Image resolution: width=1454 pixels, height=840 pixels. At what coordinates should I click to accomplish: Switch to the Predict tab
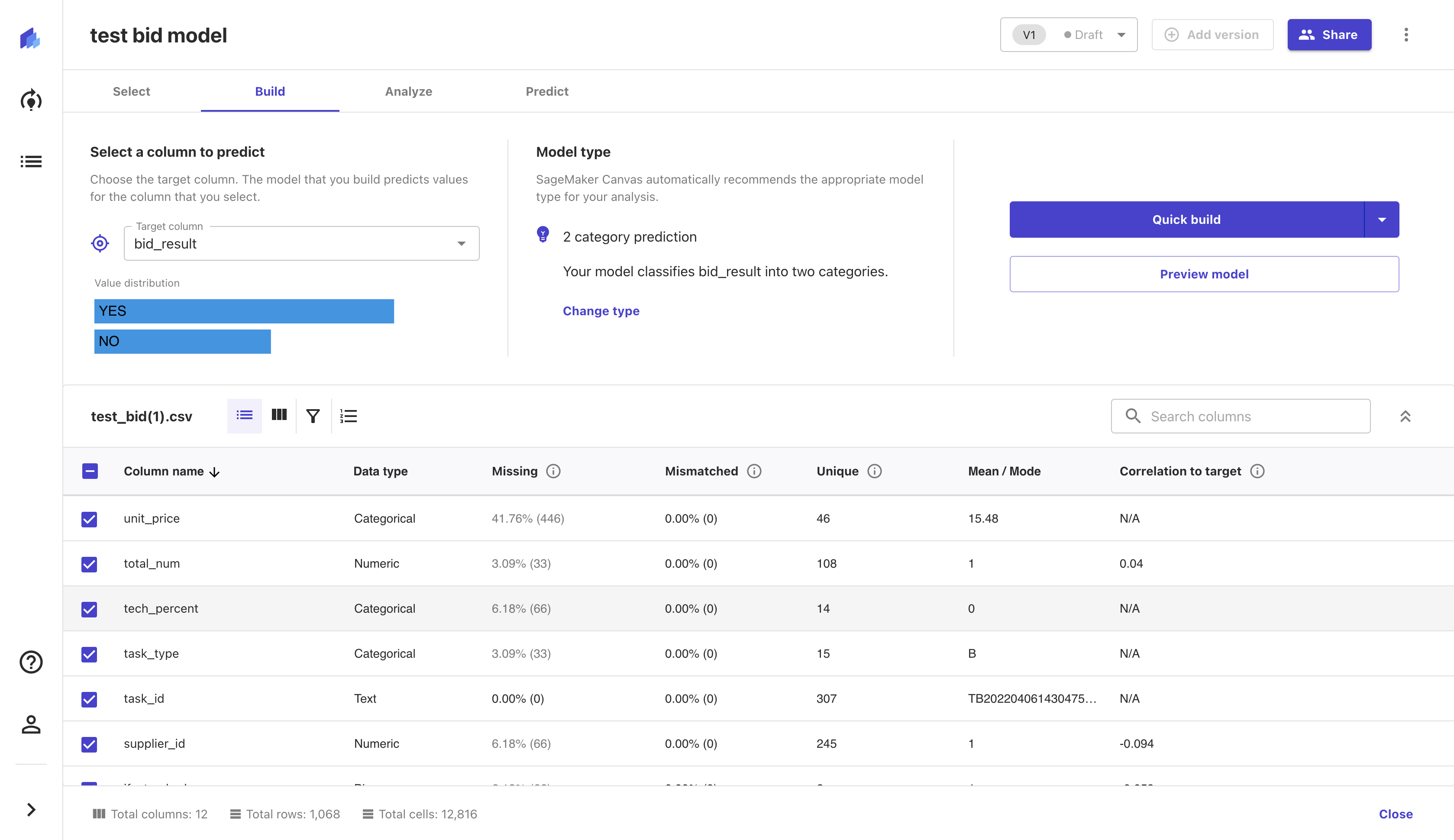pyautogui.click(x=547, y=91)
